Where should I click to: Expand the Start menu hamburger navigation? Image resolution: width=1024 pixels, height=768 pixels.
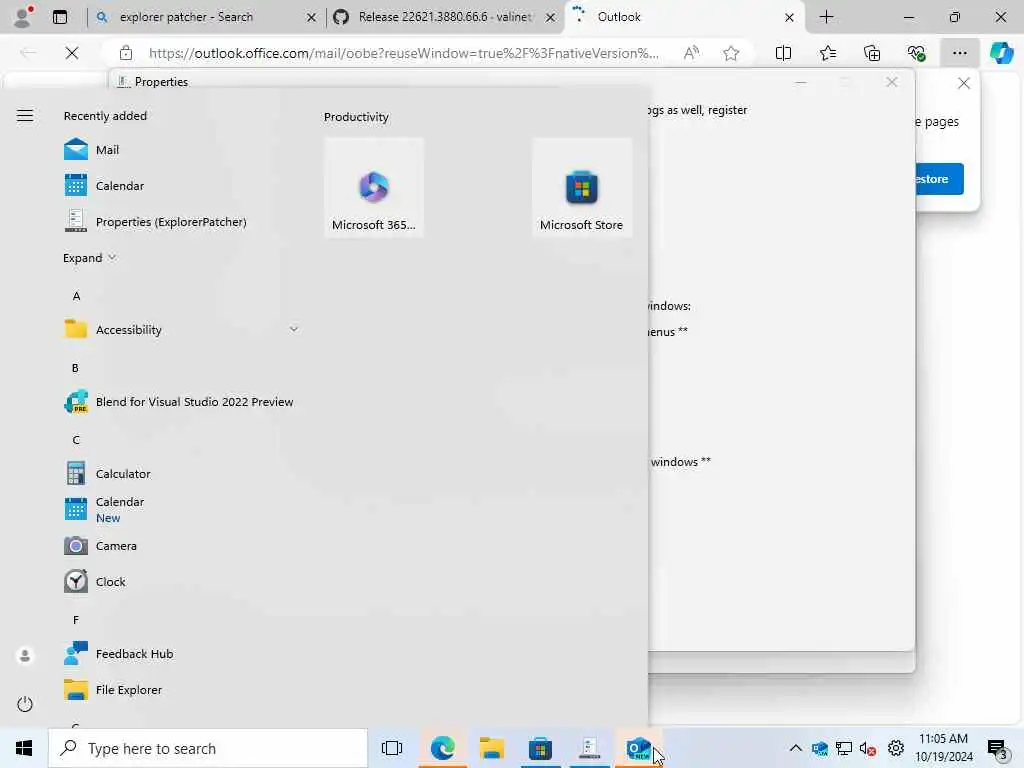25,116
